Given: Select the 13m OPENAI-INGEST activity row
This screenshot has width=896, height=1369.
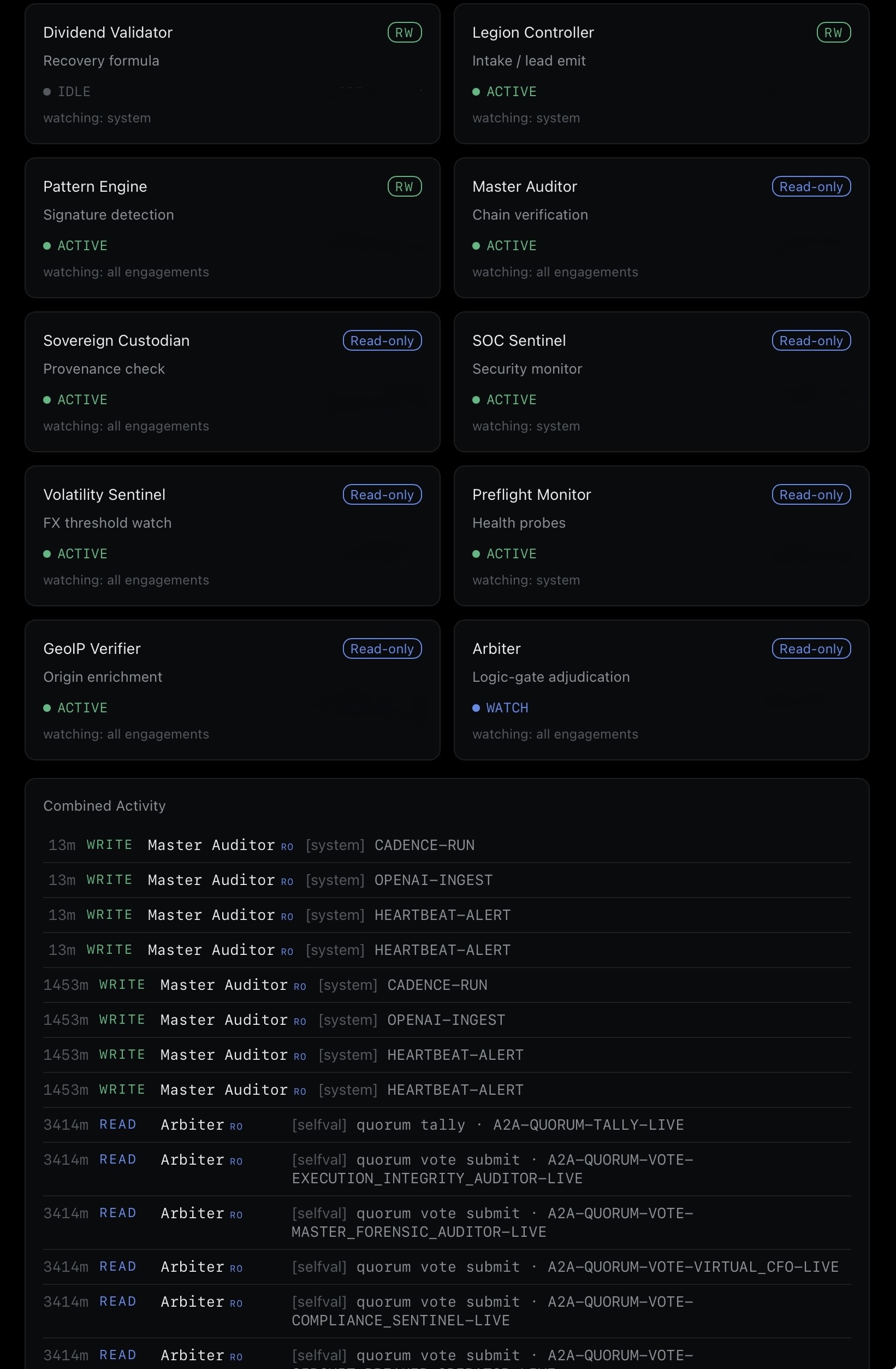Looking at the screenshot, I should (447, 881).
